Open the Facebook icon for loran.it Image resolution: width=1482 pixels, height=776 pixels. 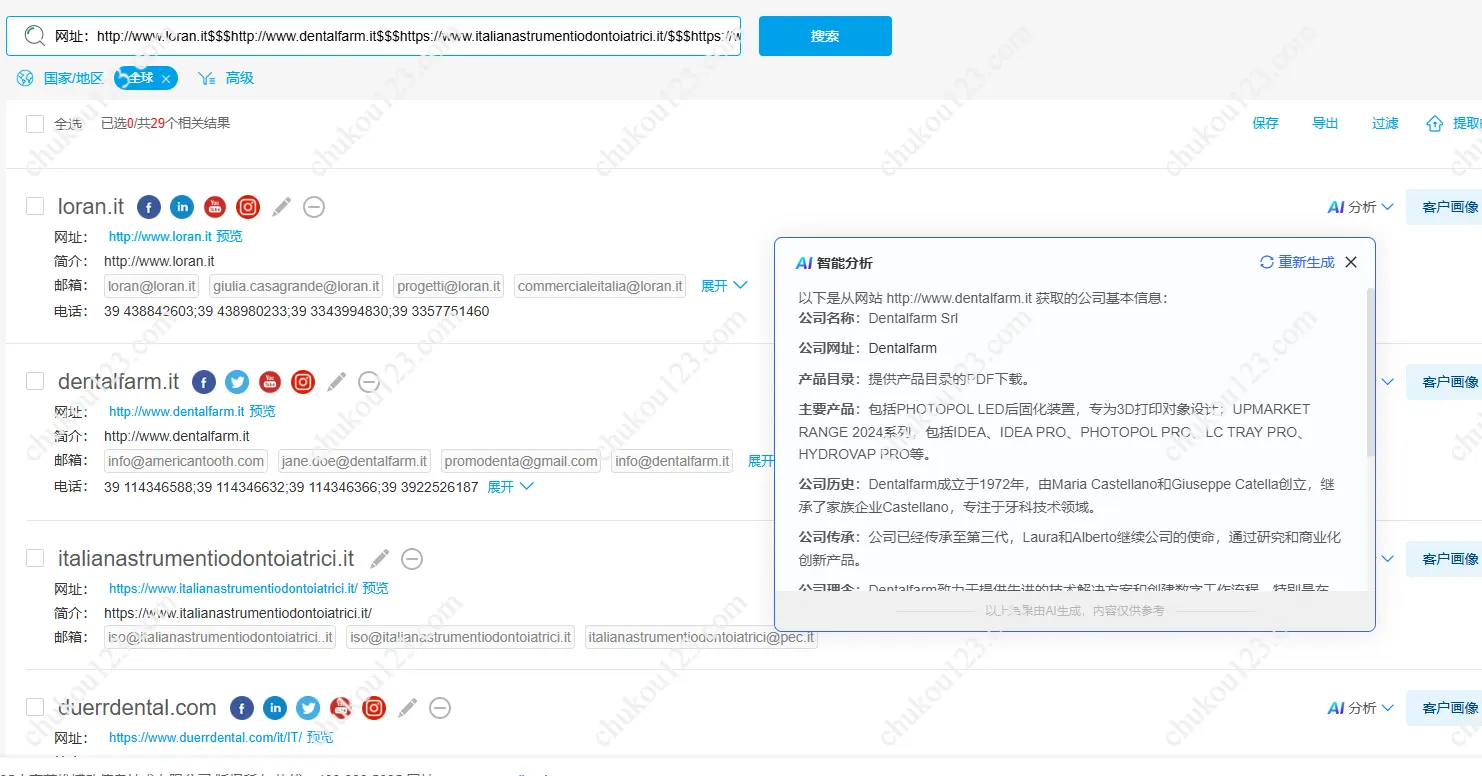point(148,207)
